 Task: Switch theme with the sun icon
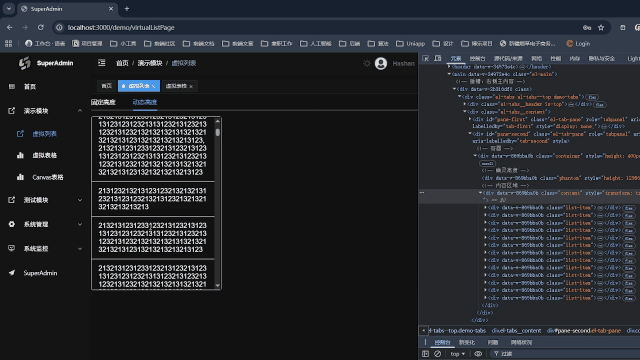click(x=367, y=63)
